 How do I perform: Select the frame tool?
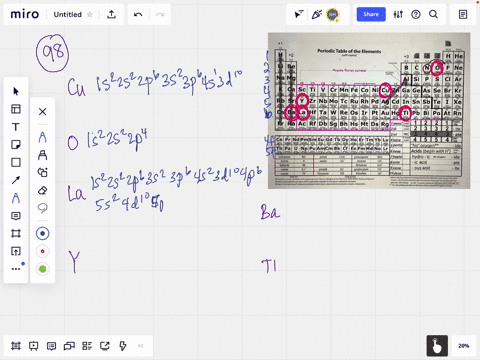(16, 233)
